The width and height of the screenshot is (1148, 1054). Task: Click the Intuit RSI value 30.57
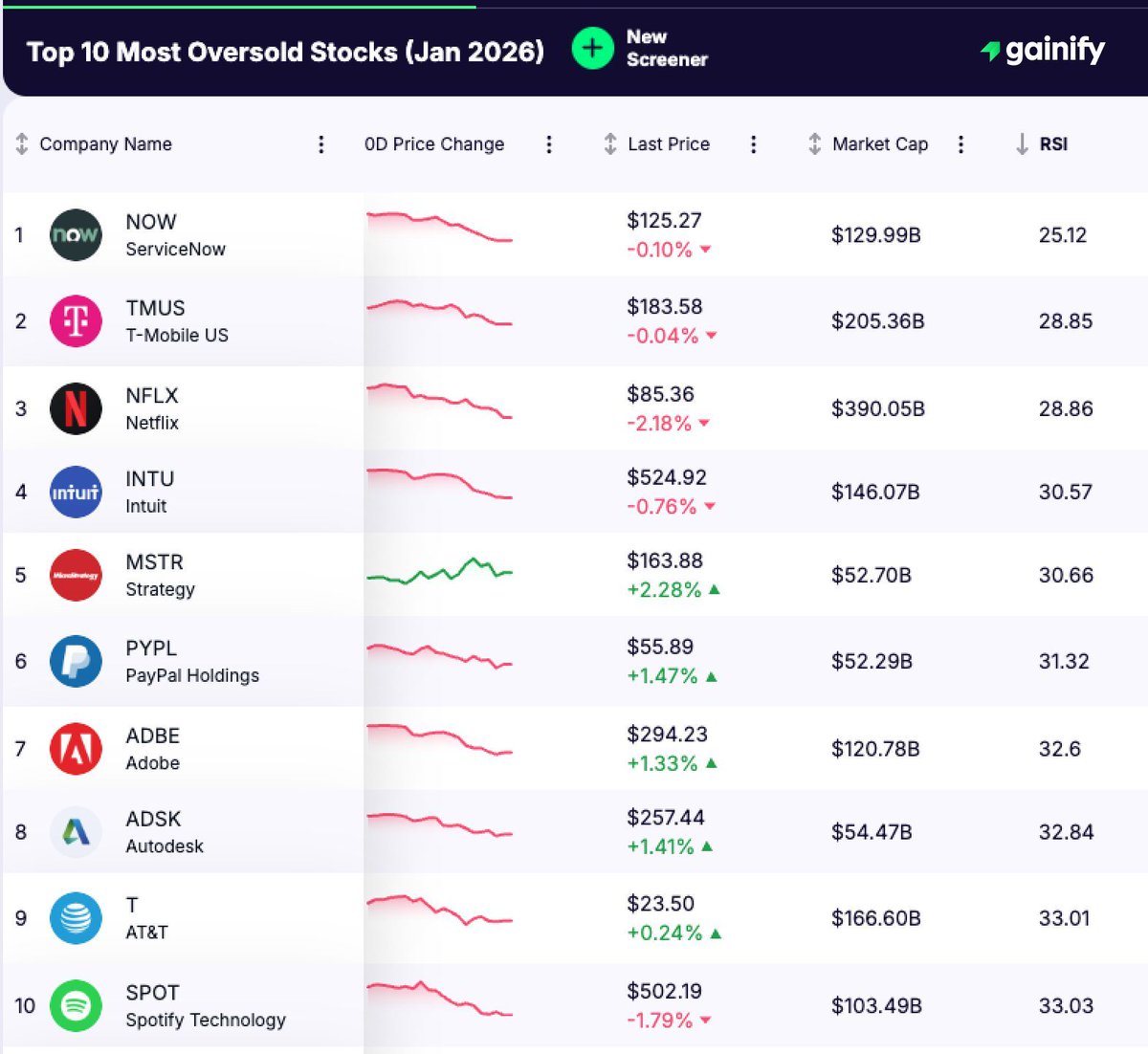(x=1065, y=492)
